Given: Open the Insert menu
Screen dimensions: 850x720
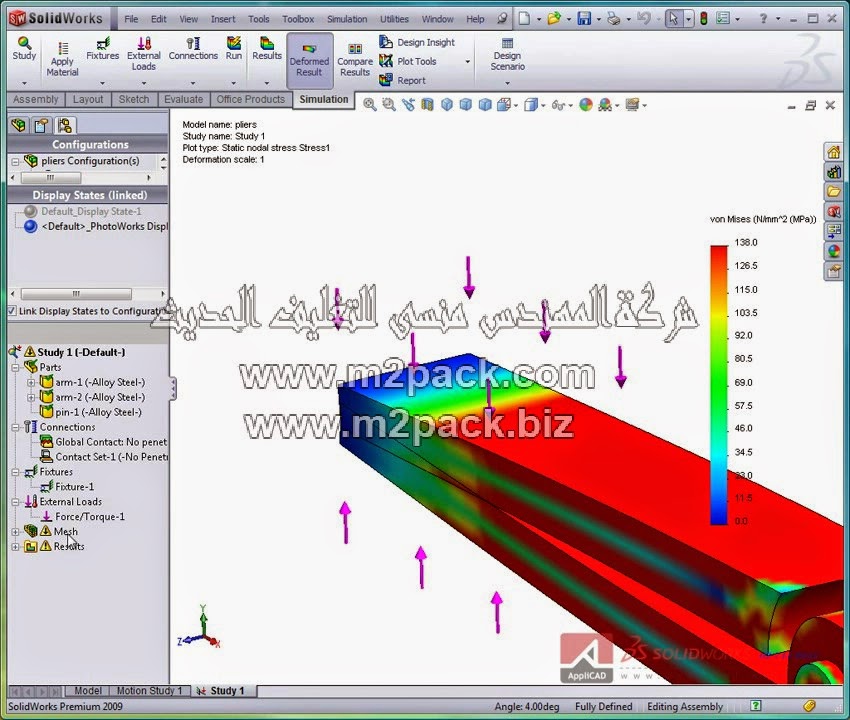Looking at the screenshot, I should click(x=223, y=19).
